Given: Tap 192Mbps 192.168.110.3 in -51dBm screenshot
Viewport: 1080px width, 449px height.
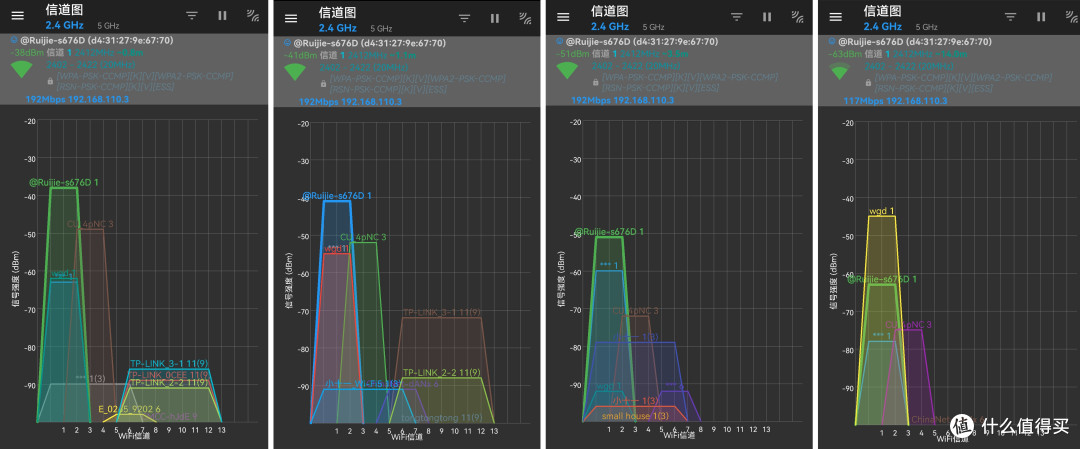Looking at the screenshot, I should 622,99.
